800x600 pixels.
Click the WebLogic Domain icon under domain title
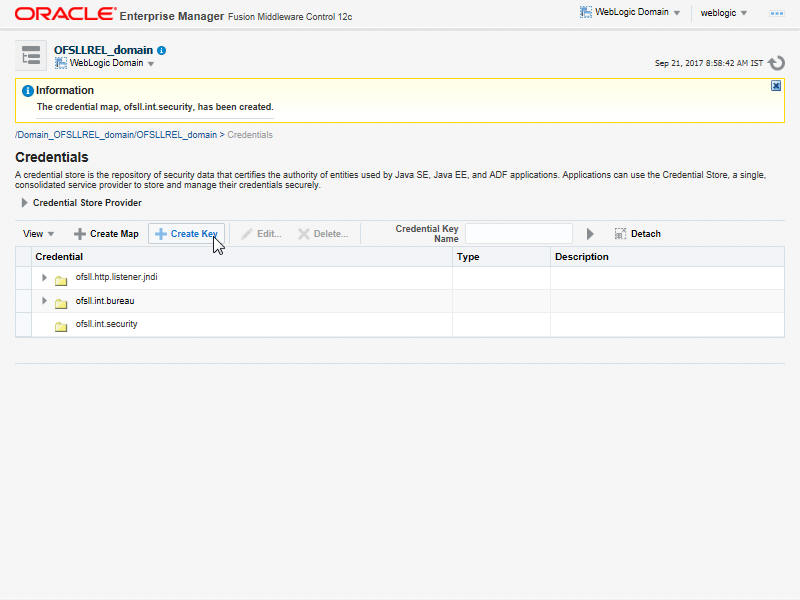coord(61,63)
